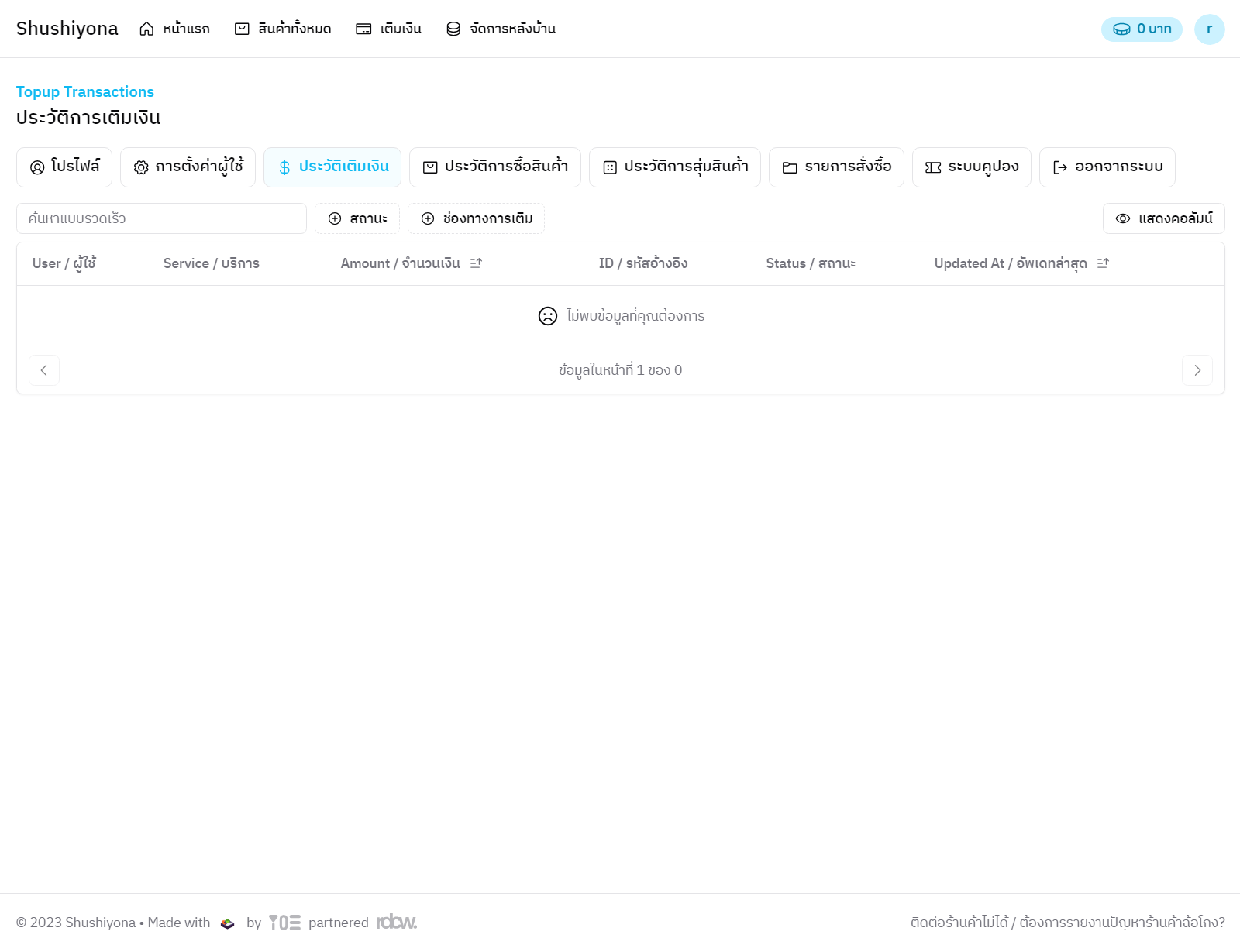This screenshot has height=952, width=1240.
Task: Click the database icon for จัดการหลังบ้าน
Action: 453,29
